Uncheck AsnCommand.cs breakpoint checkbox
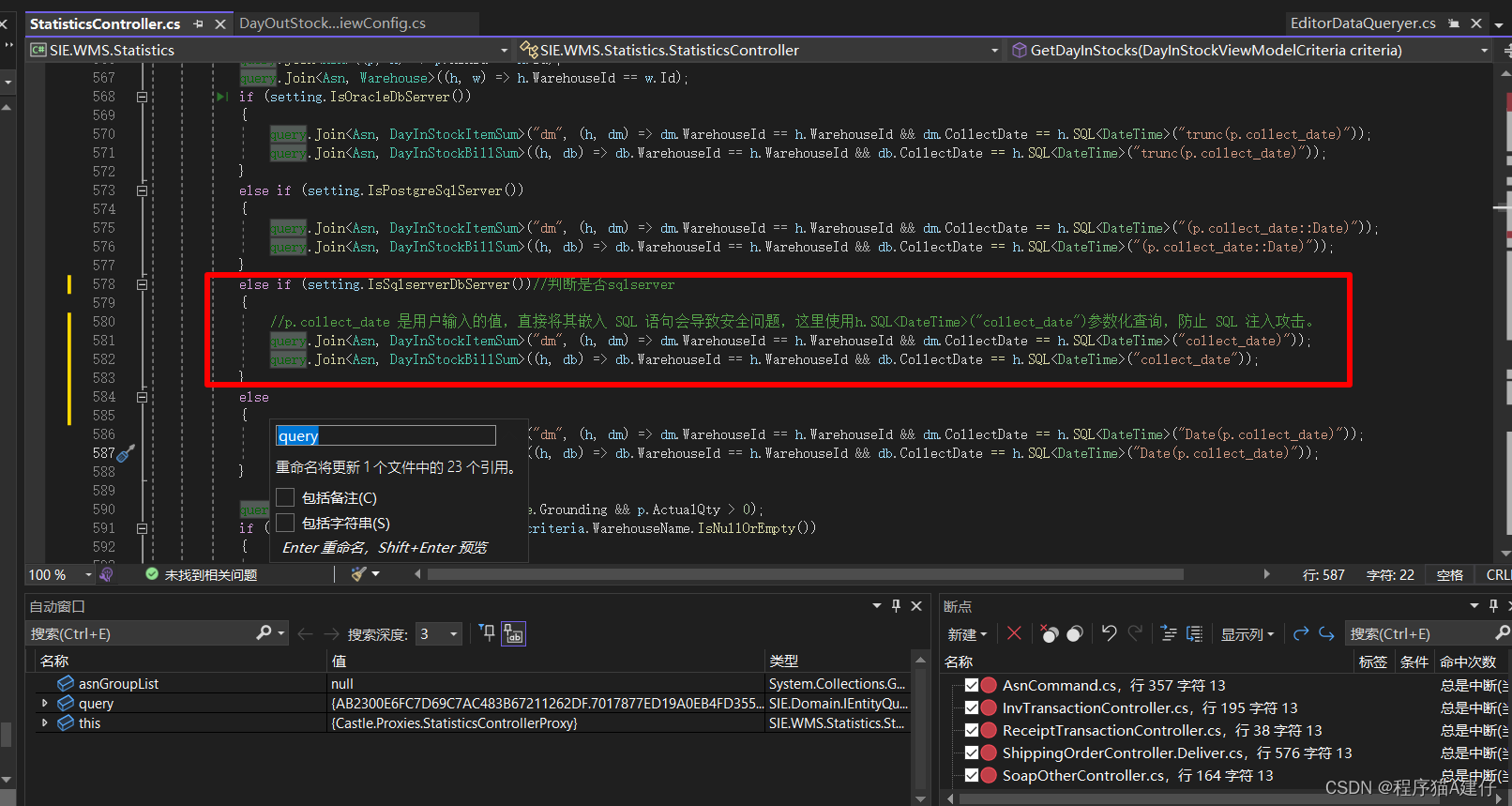 tap(972, 685)
